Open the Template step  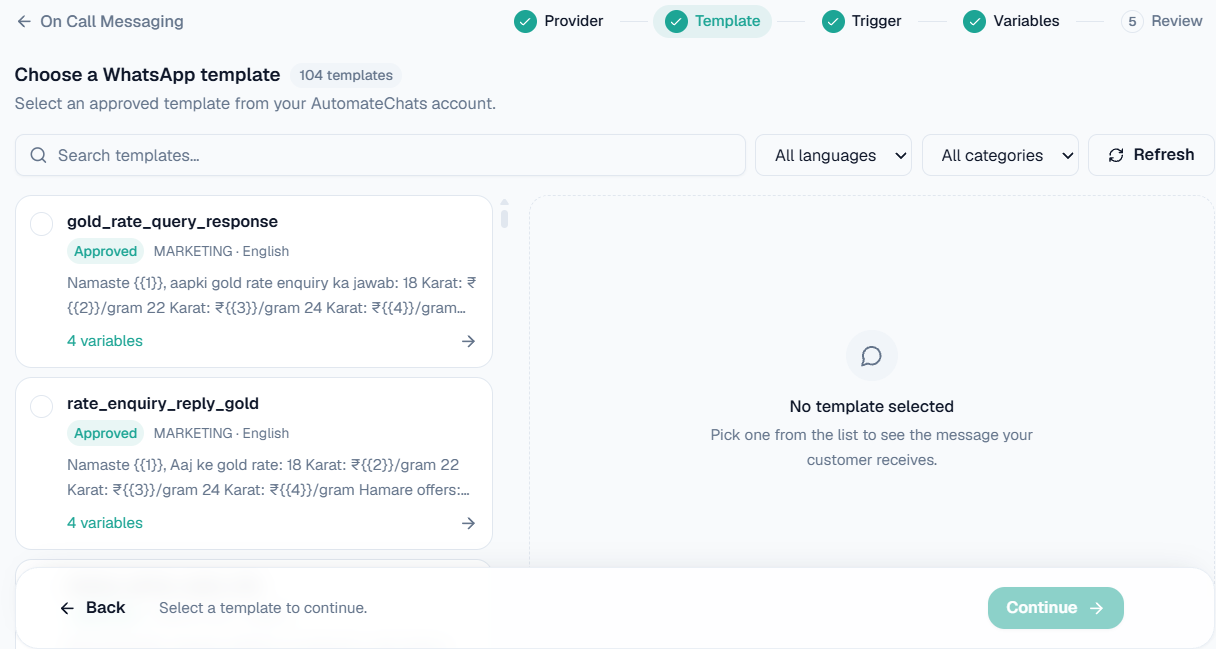(x=712, y=21)
